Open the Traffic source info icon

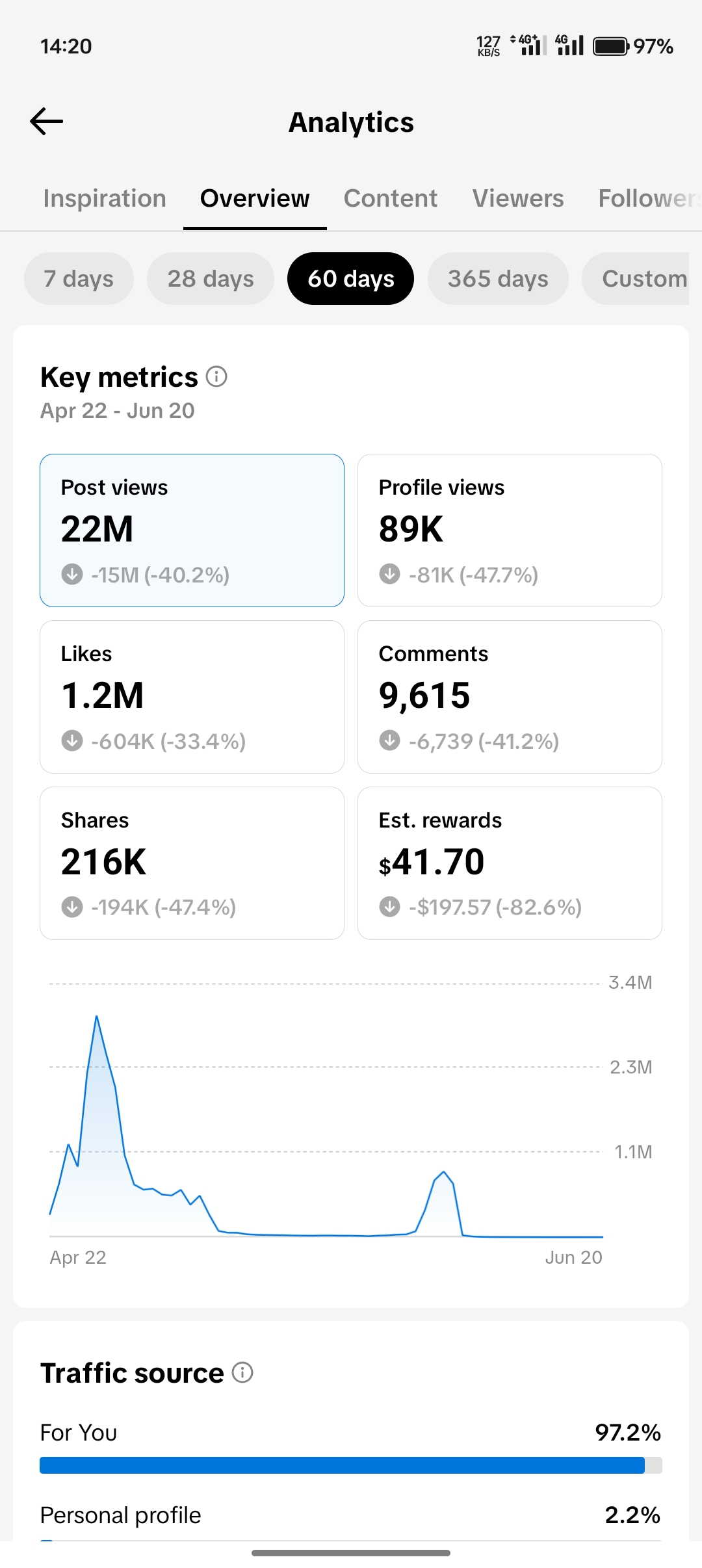(242, 1372)
